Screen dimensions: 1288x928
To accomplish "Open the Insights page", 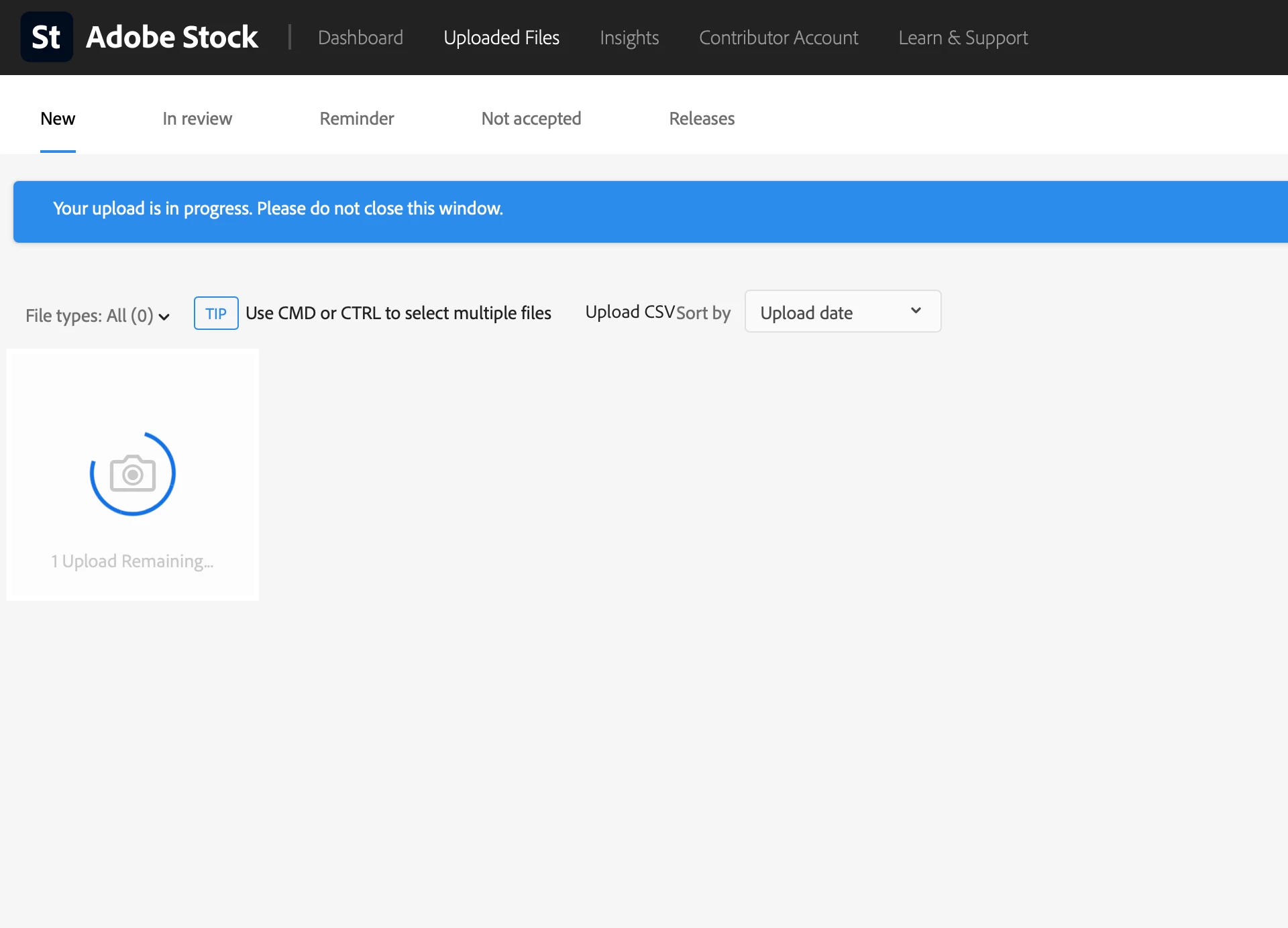I will 629,38.
